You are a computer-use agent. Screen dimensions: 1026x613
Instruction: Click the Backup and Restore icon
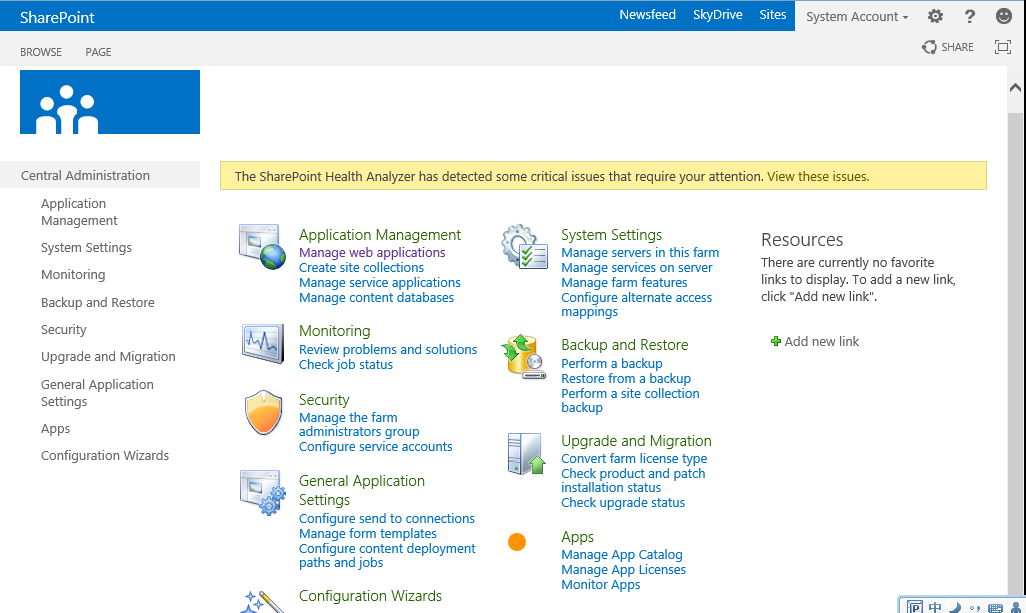[524, 357]
